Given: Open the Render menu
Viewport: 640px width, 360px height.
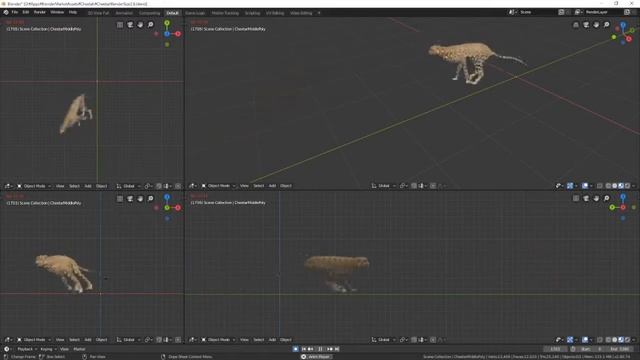Looking at the screenshot, I should coord(40,13).
